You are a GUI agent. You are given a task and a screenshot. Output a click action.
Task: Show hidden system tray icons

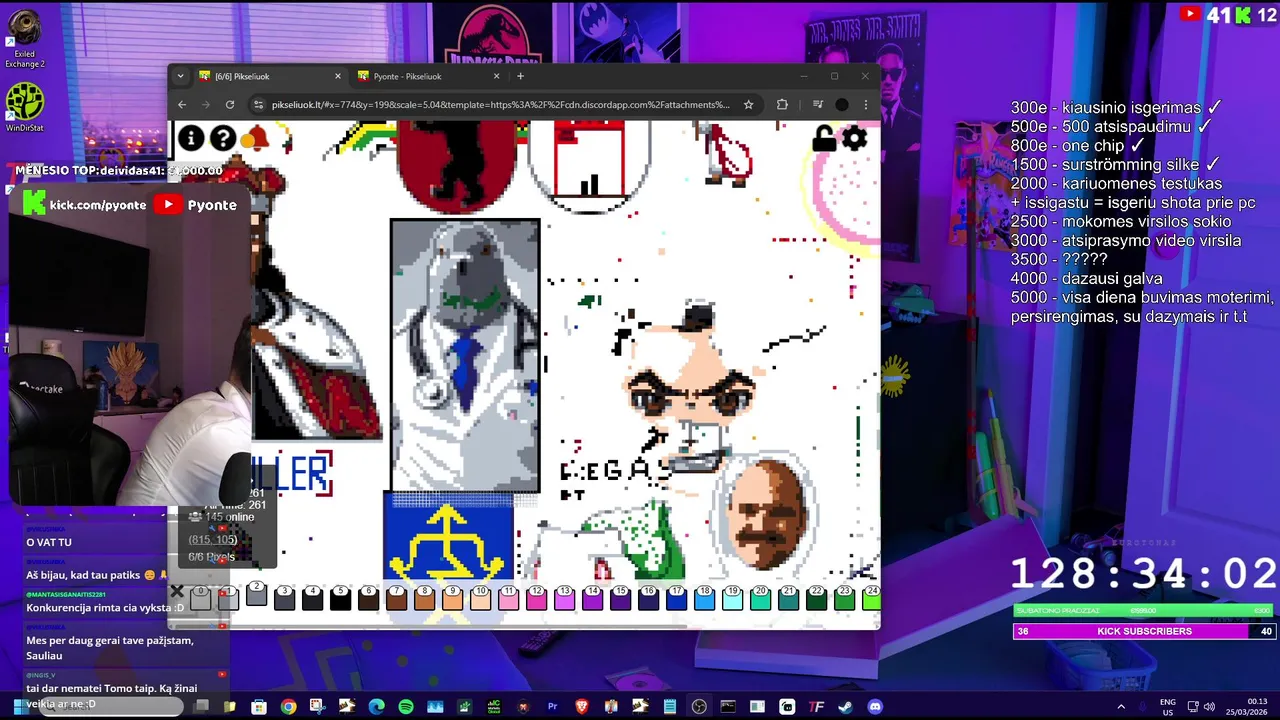1121,707
